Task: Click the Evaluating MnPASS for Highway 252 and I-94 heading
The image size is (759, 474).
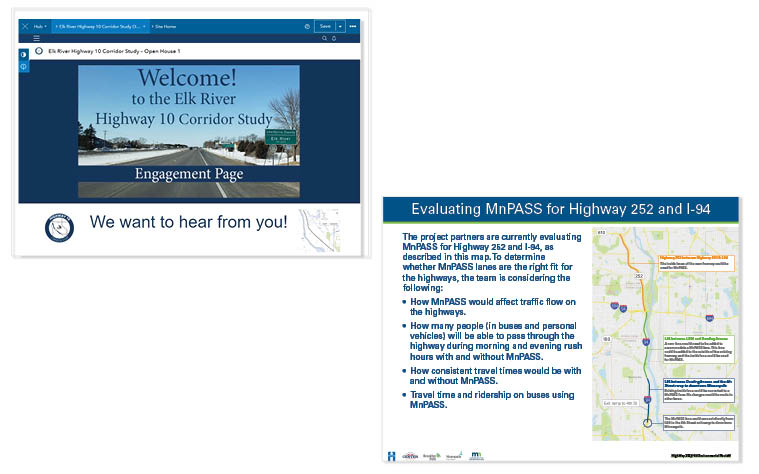Action: pyautogui.click(x=561, y=209)
